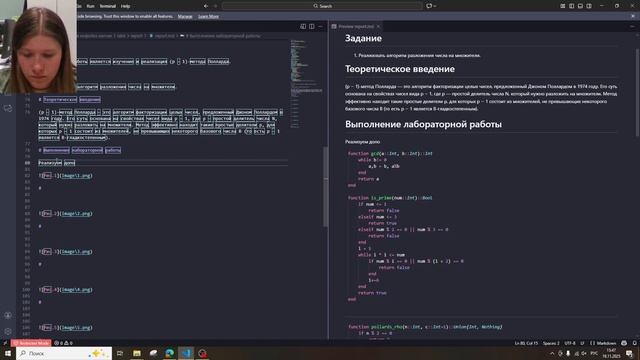Open the Accounts icon in activity bar

(8, 315)
